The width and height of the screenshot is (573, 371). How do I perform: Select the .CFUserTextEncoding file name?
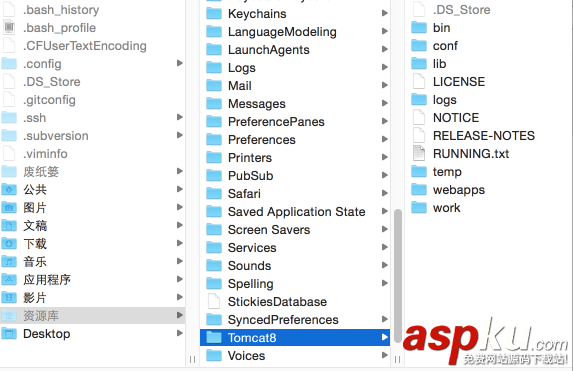point(85,46)
